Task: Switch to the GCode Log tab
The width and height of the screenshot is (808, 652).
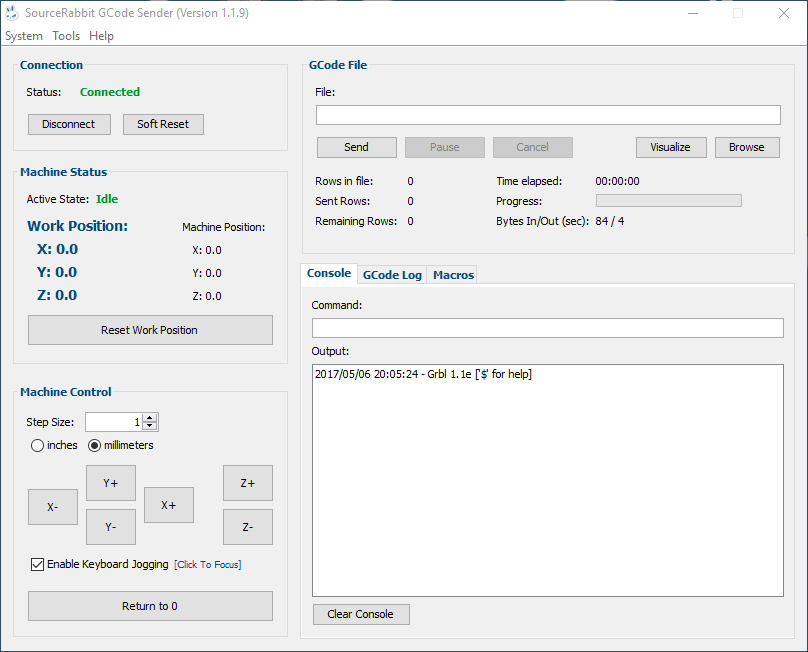Action: 392,275
